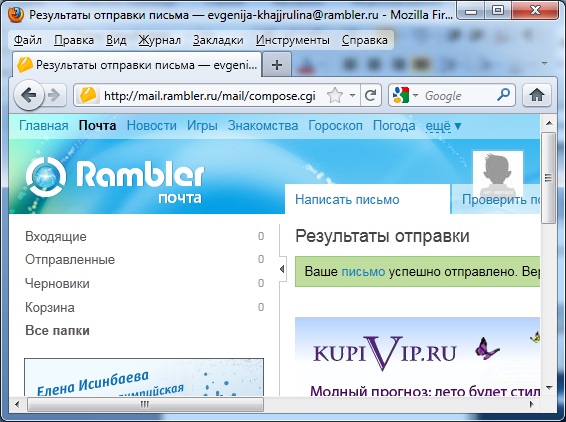
Task: Click the Елена Исинбаева ad banner
Action: click(144, 377)
